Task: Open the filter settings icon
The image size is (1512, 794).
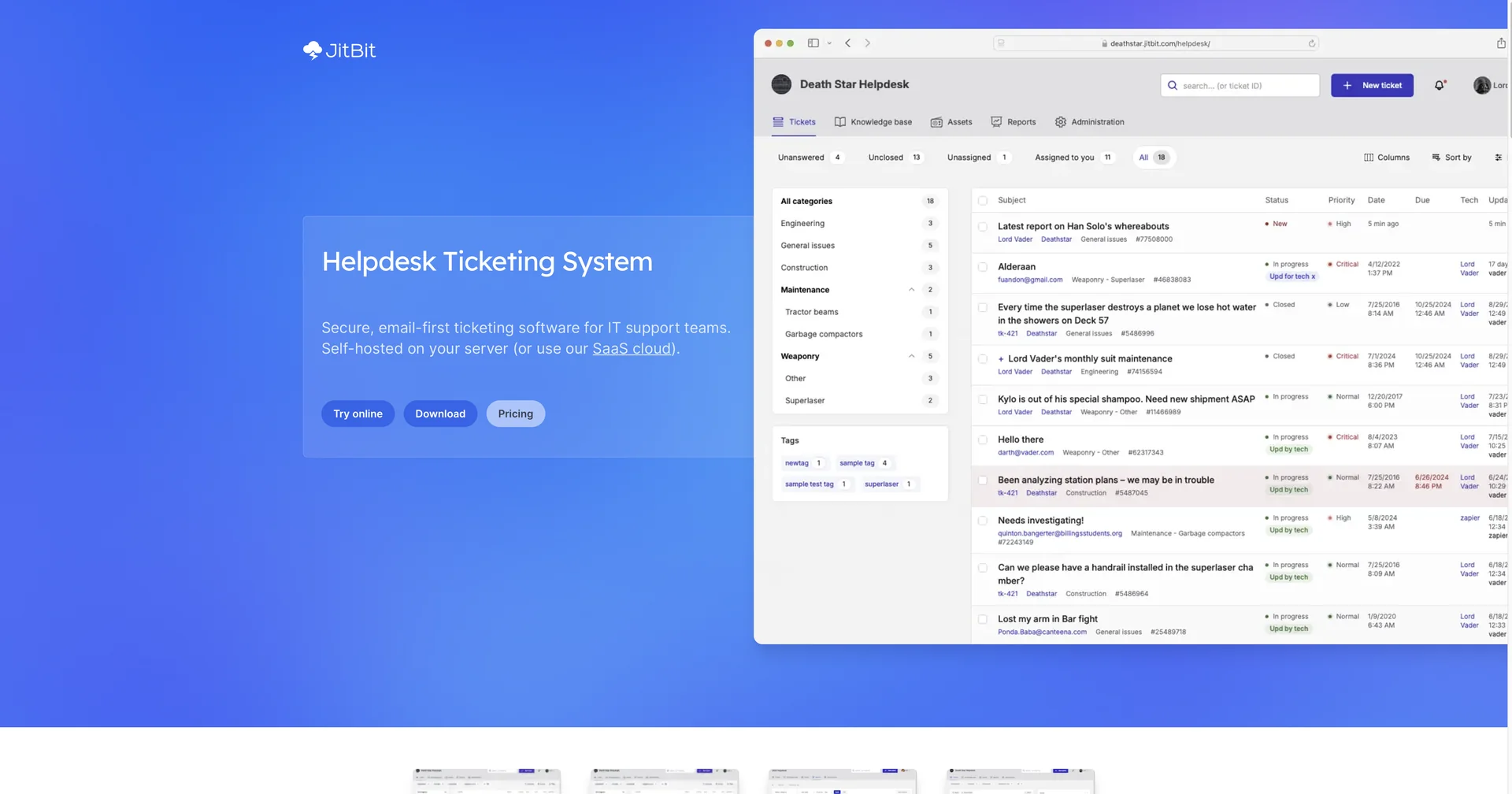Action: (x=1499, y=158)
